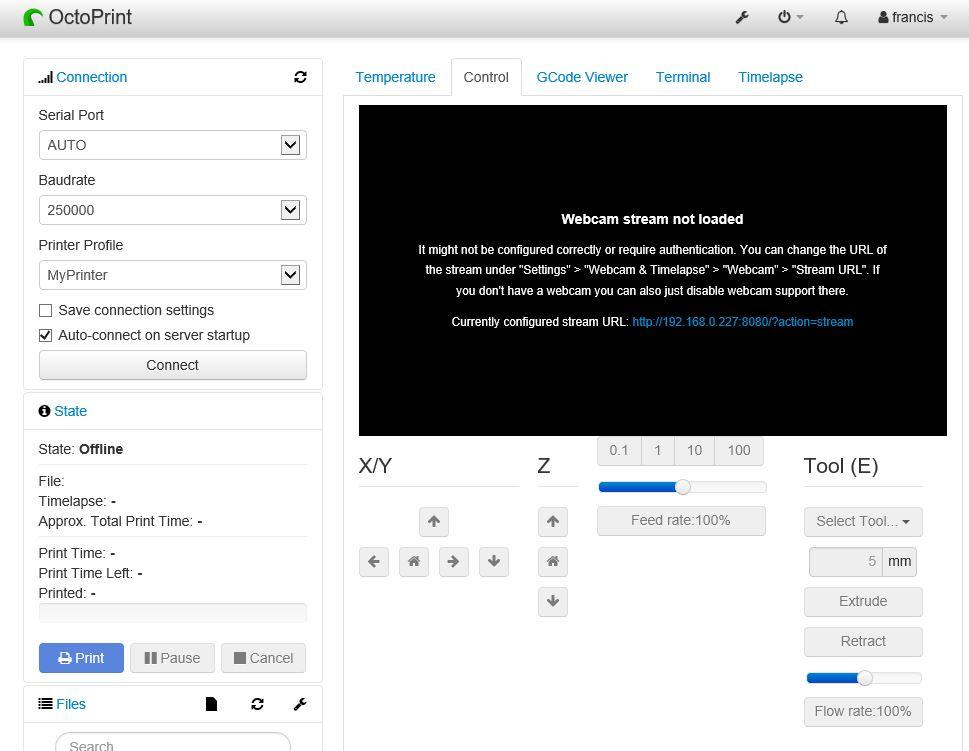
Task: Jog X/Y right arrow
Action: tap(454, 562)
